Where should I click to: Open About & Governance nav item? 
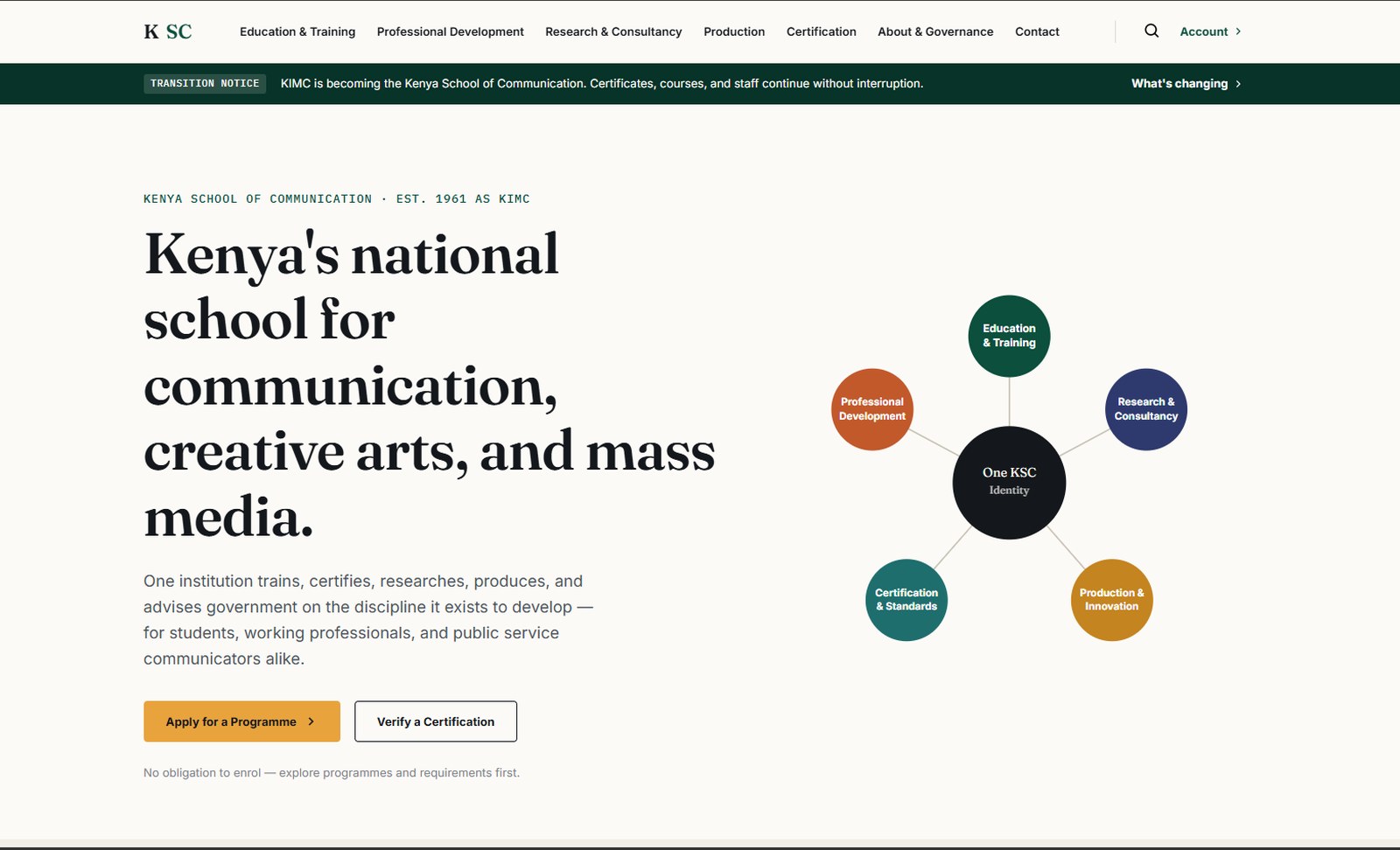click(x=935, y=31)
